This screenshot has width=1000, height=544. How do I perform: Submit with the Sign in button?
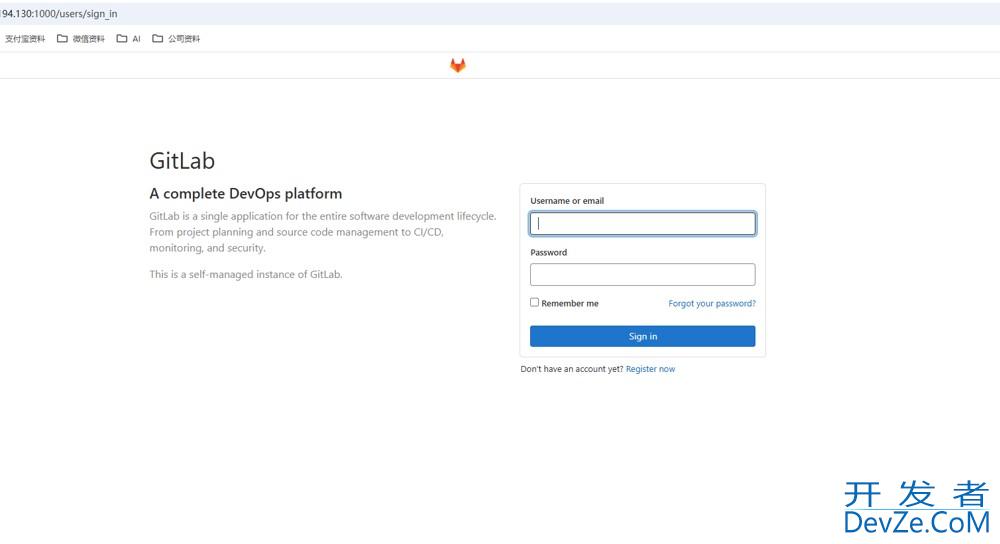point(642,336)
